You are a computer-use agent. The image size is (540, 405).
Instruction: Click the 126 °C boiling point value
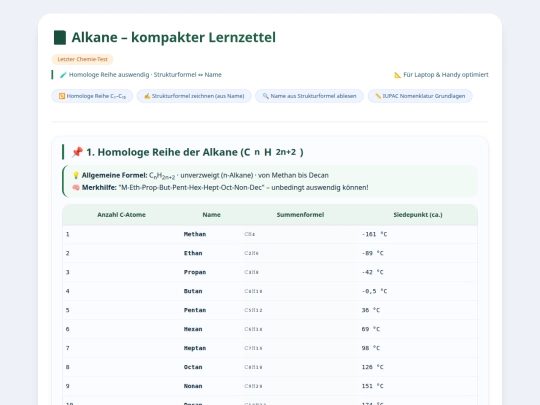click(373, 367)
